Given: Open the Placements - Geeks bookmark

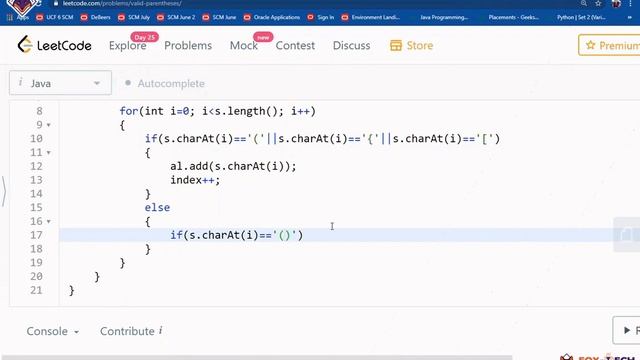Looking at the screenshot, I should [513, 18].
